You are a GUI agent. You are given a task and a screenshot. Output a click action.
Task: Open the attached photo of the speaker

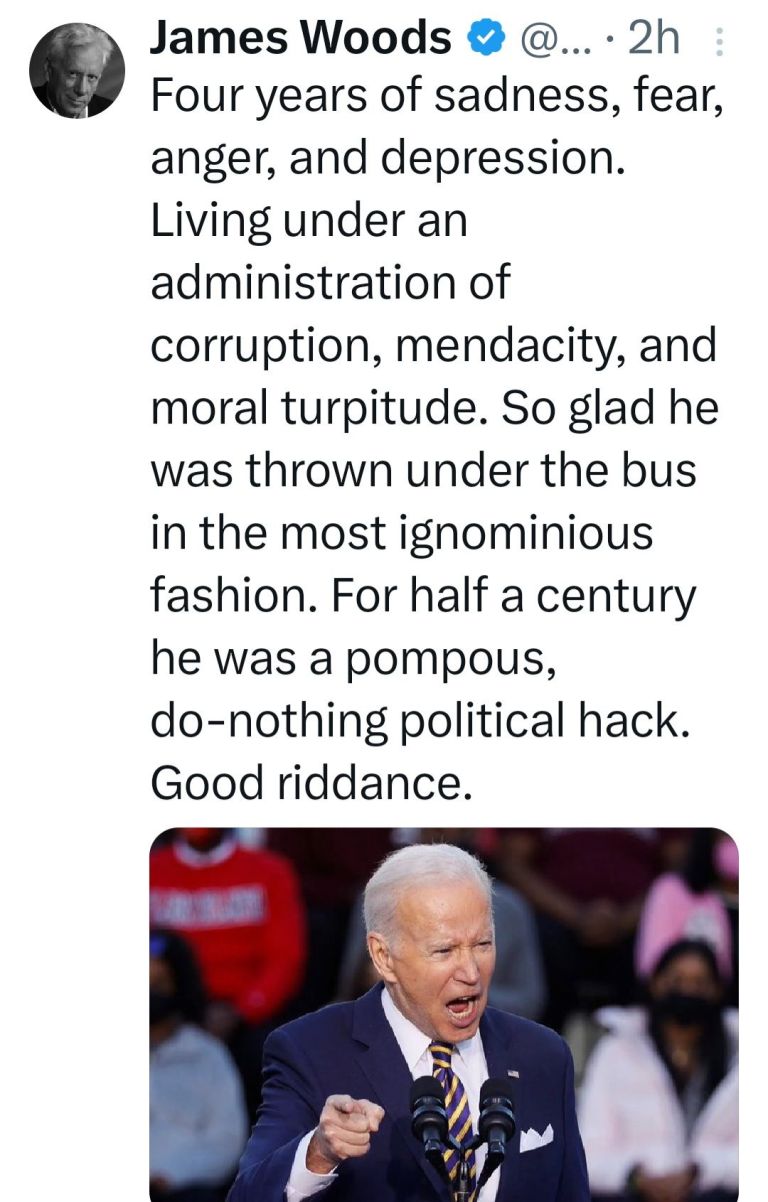pyautogui.click(x=444, y=1014)
